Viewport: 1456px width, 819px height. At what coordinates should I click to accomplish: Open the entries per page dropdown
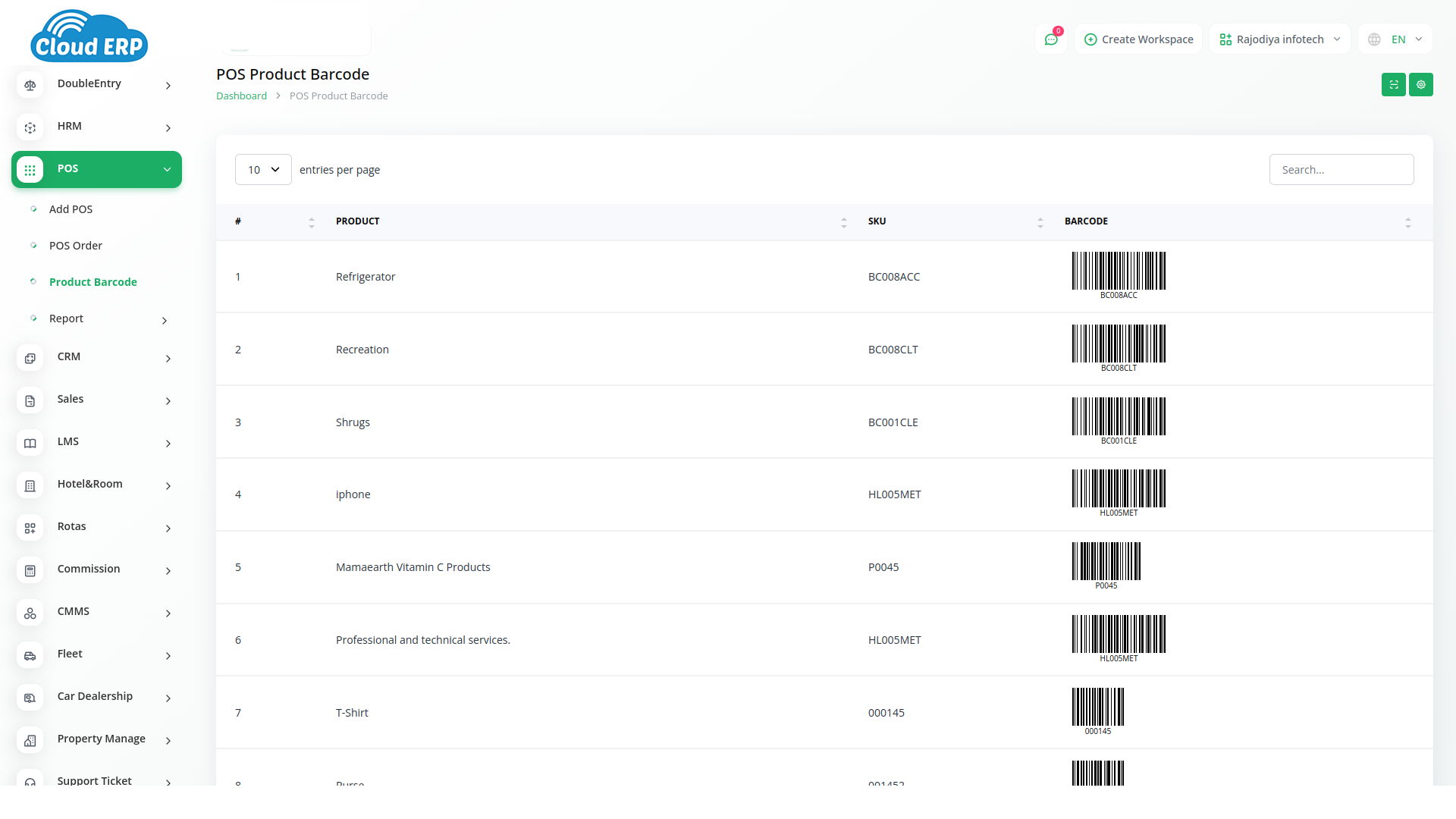point(263,170)
